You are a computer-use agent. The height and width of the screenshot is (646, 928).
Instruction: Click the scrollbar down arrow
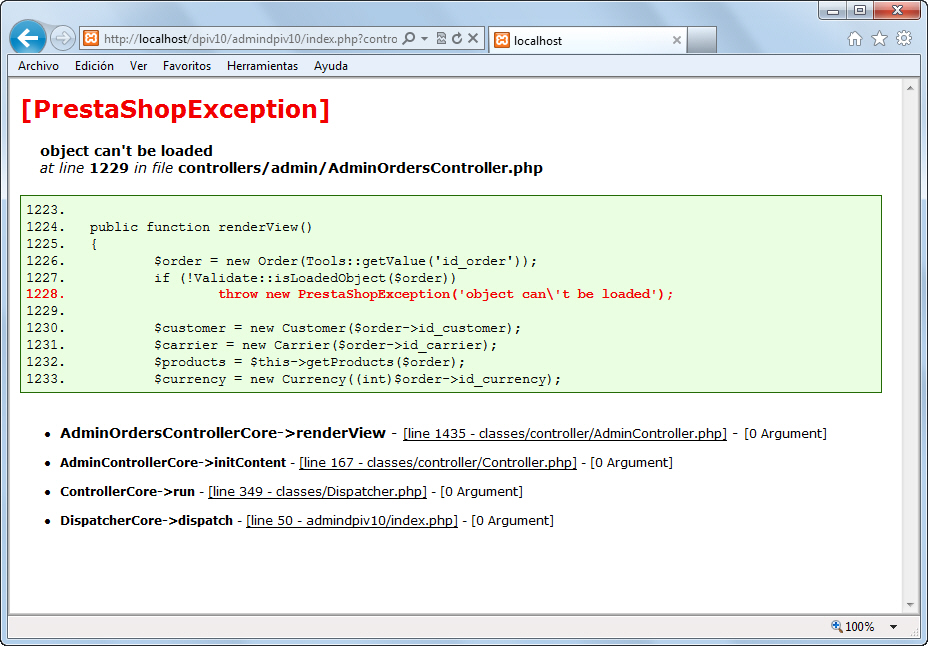[910, 605]
